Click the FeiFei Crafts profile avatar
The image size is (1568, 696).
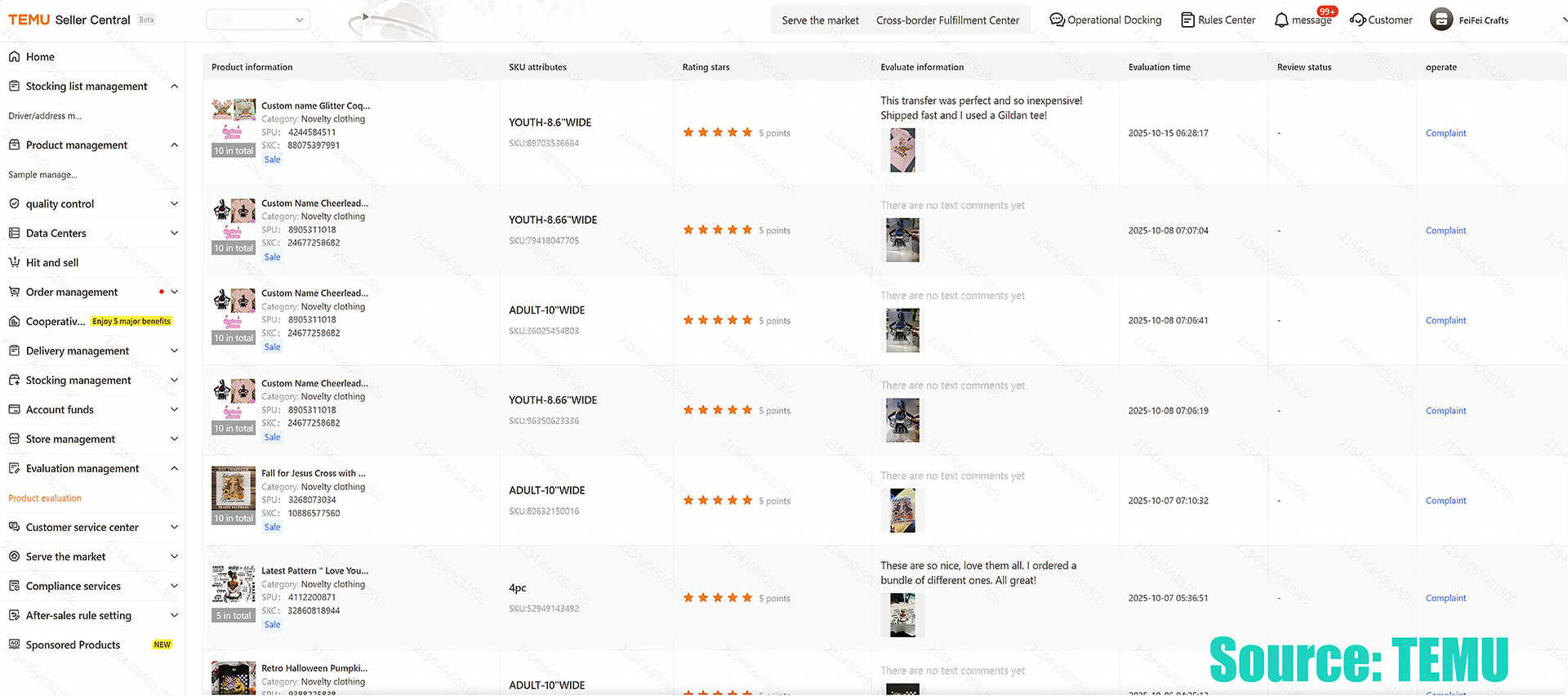pos(1441,20)
